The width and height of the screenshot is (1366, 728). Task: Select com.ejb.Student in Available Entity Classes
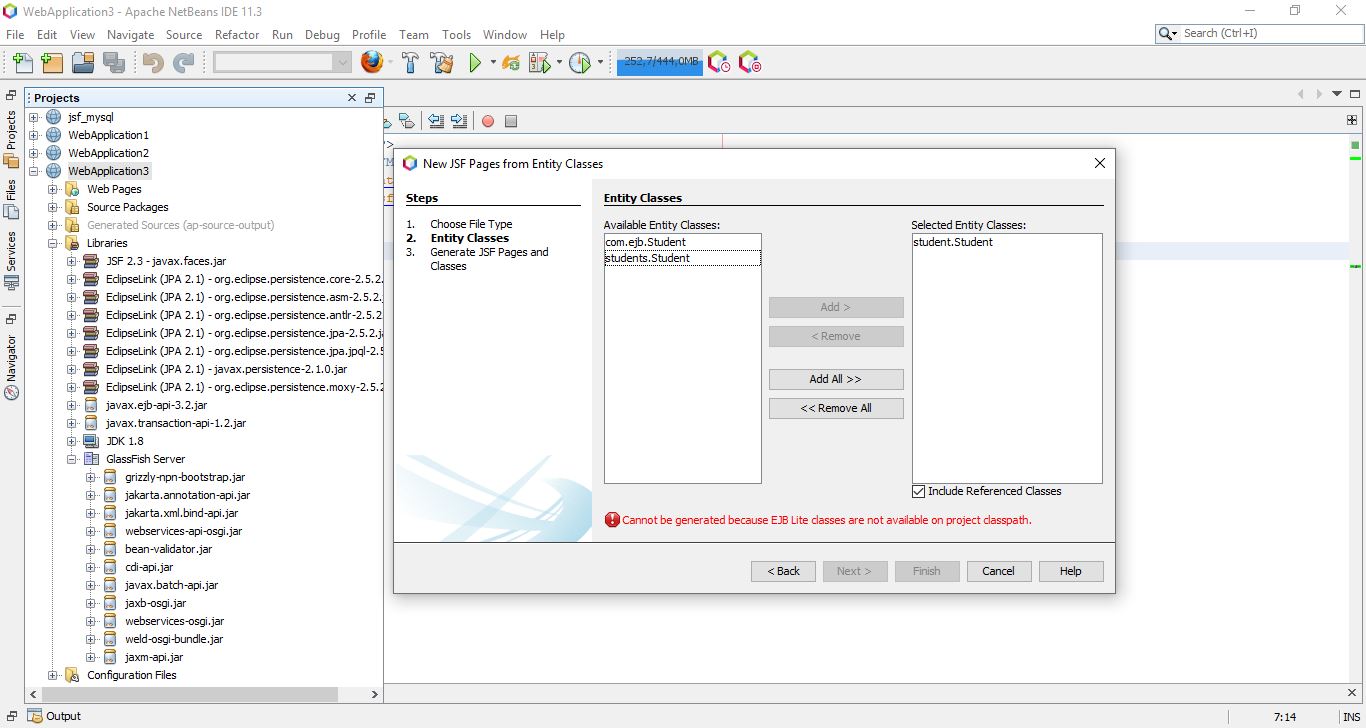coord(682,242)
